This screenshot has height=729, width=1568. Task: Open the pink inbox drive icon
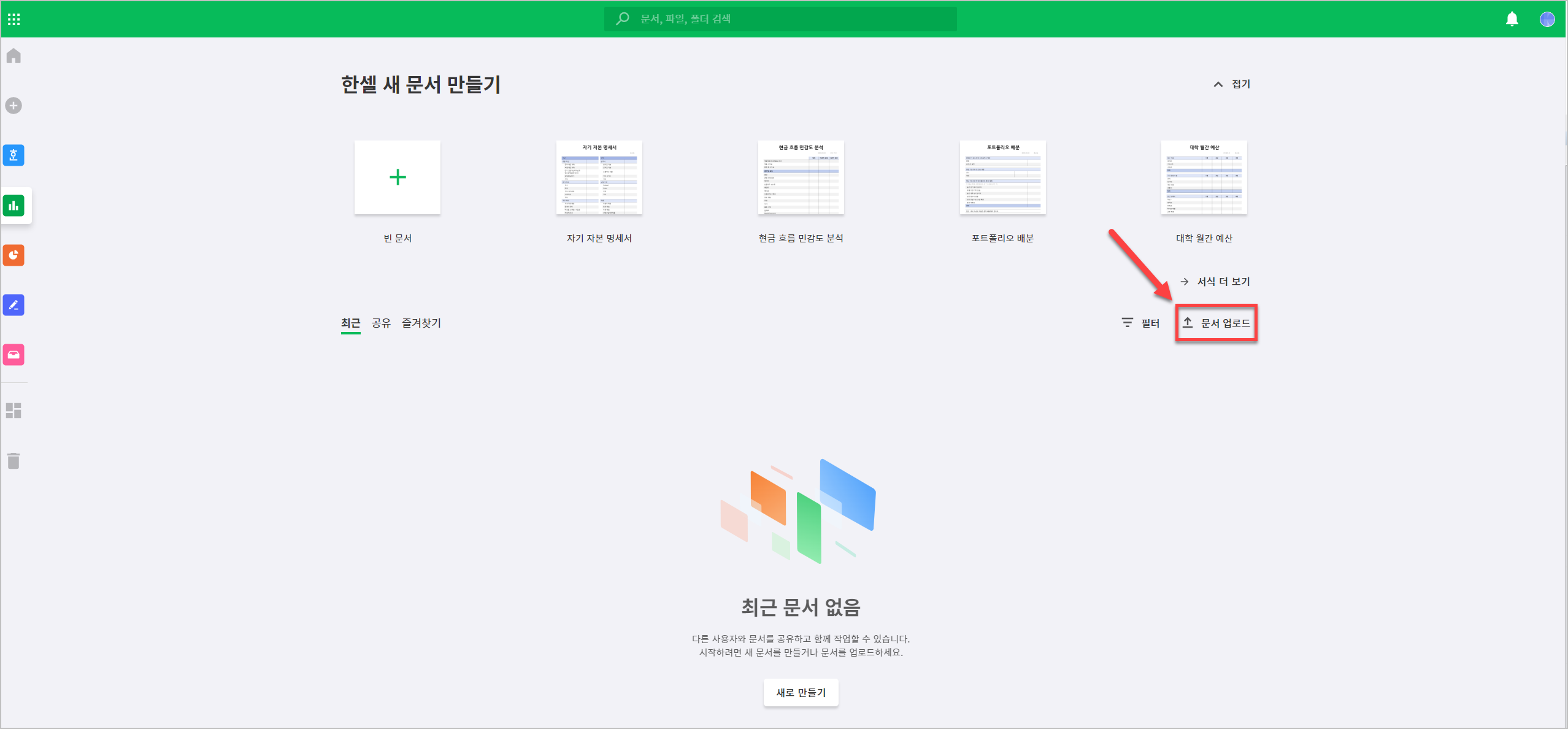click(13, 355)
